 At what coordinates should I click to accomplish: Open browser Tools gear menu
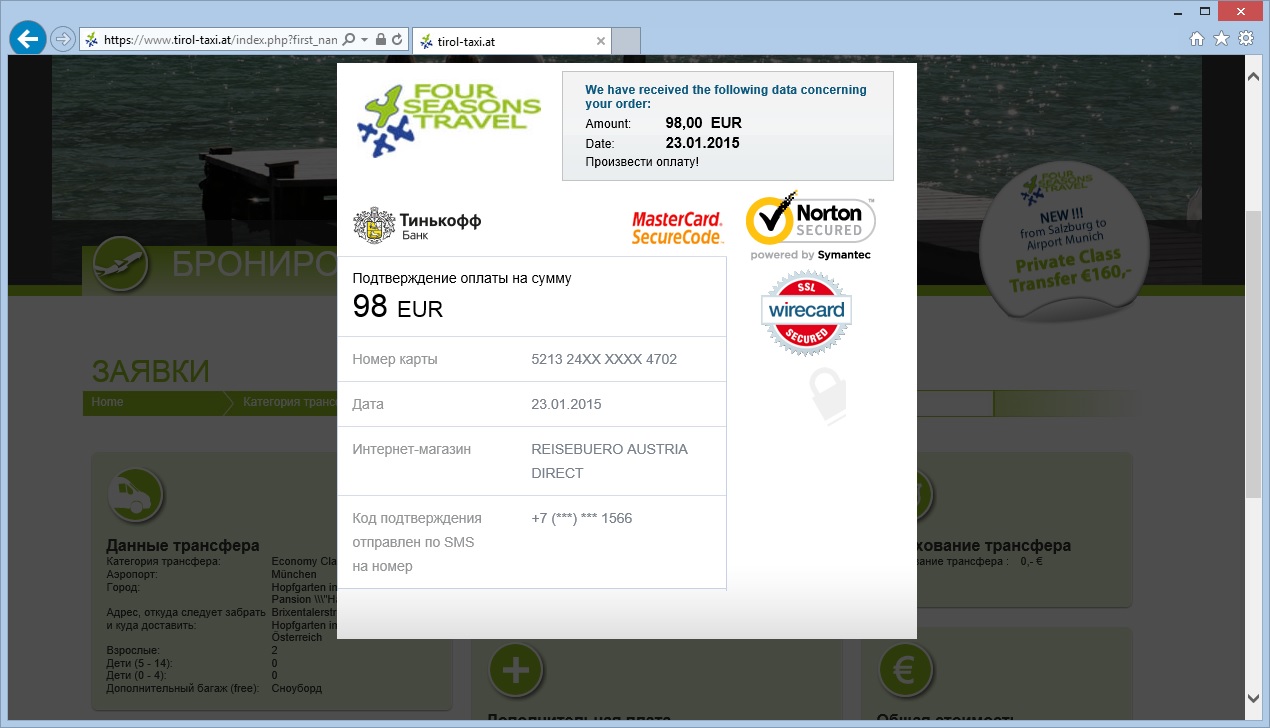point(1246,39)
